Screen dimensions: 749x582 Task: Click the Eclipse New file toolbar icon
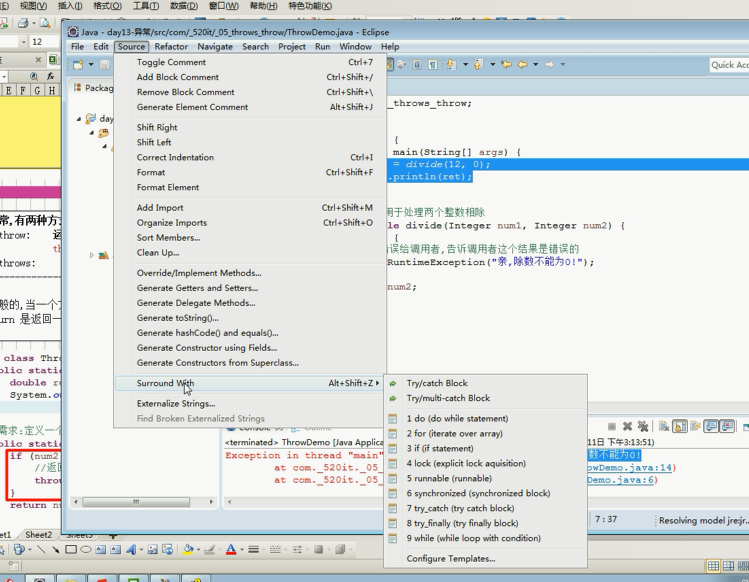pos(77,65)
